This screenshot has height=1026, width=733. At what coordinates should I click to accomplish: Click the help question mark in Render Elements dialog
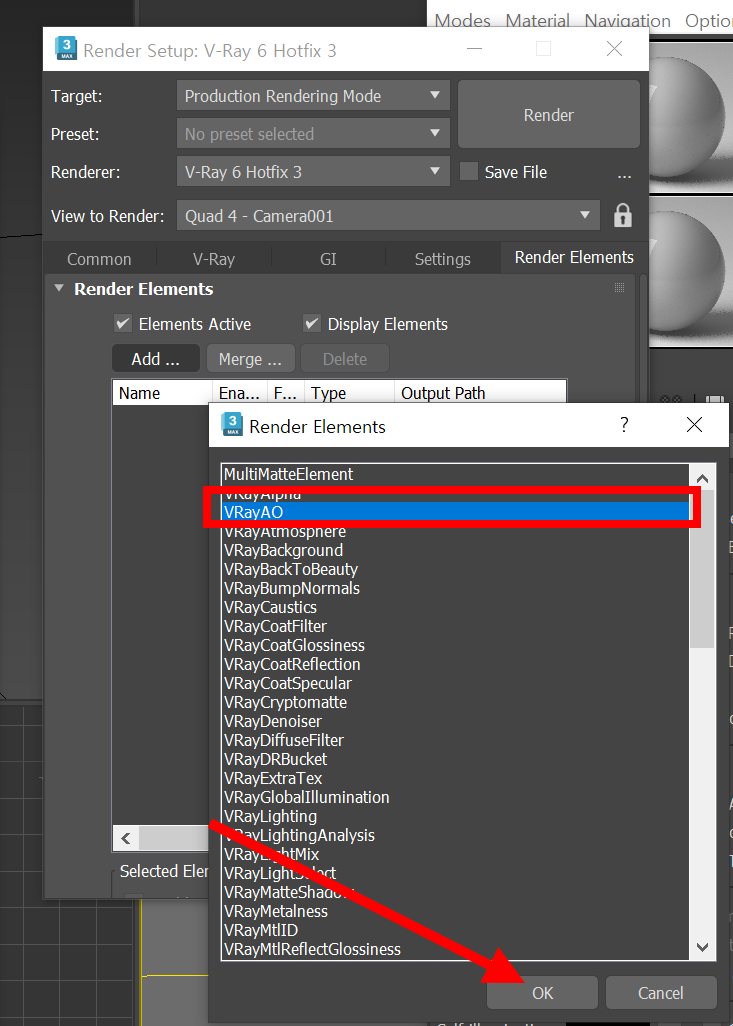pos(624,425)
